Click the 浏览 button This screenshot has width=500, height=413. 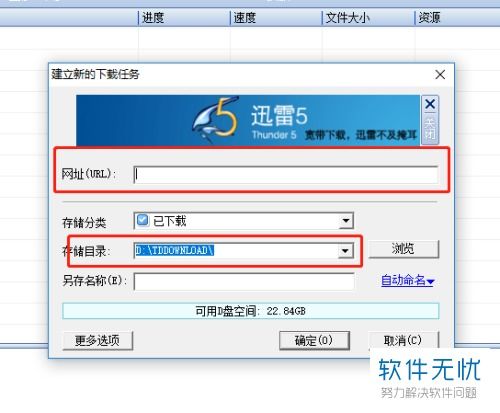pos(404,249)
